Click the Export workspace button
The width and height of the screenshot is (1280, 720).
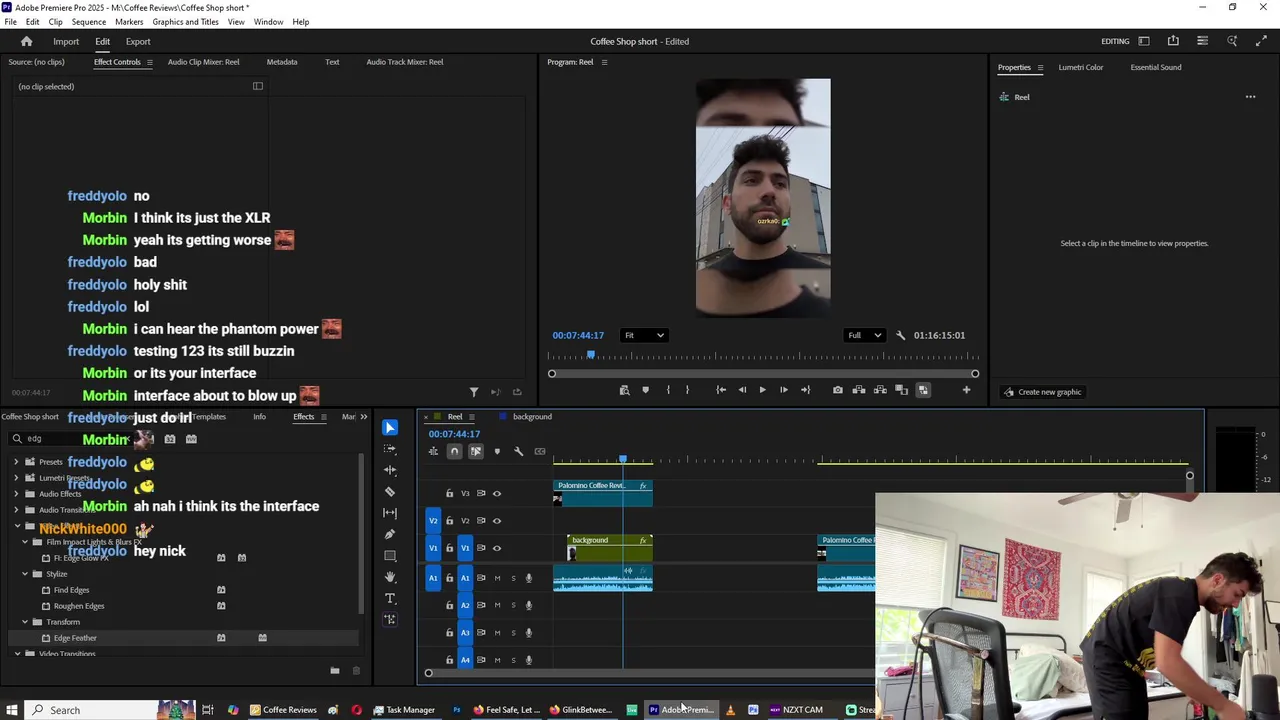(138, 41)
